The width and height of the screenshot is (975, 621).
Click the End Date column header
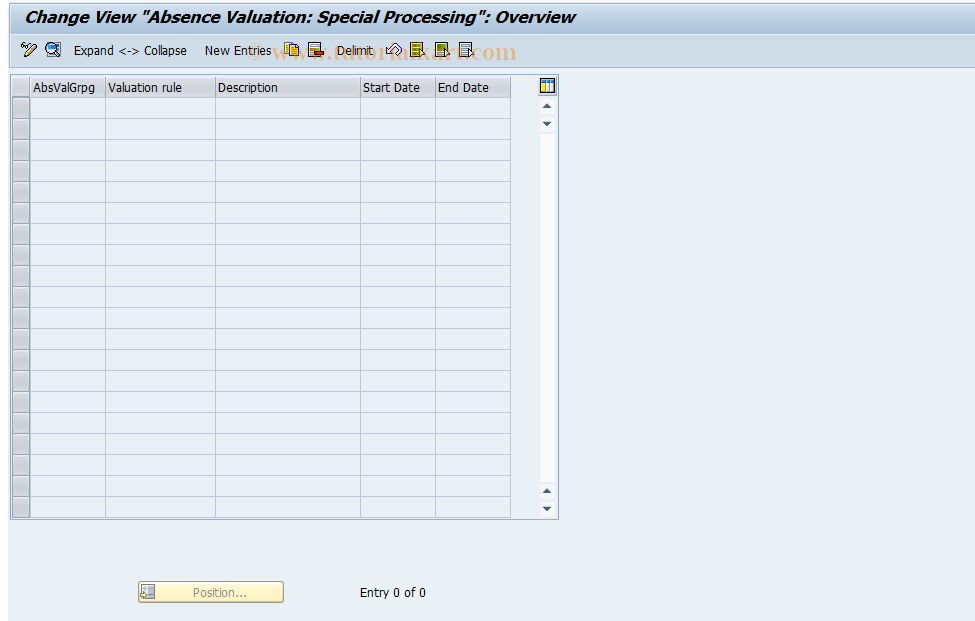pyautogui.click(x=473, y=88)
